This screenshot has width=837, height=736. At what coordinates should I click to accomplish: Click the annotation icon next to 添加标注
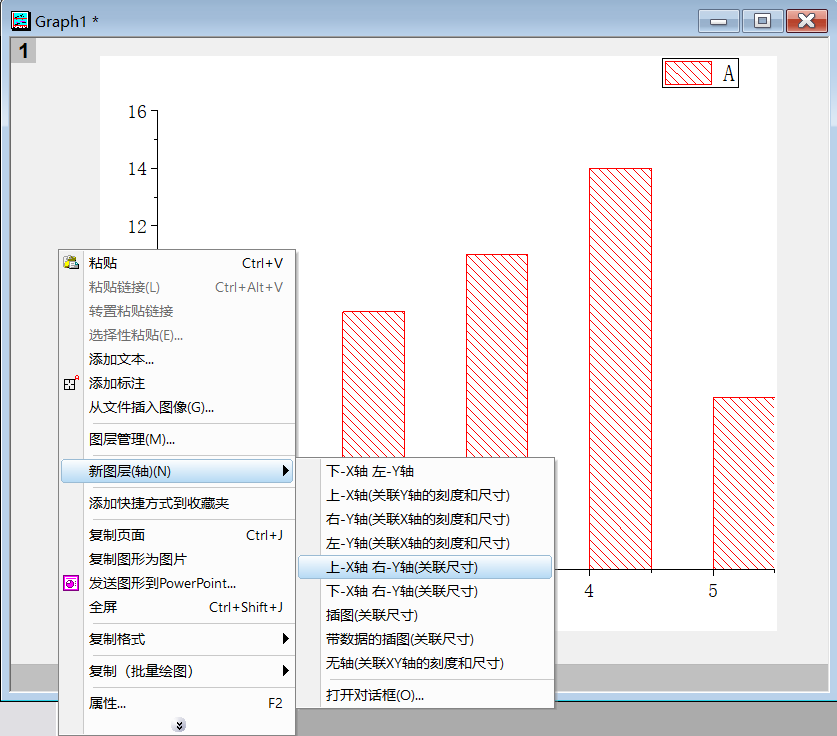click(71, 382)
